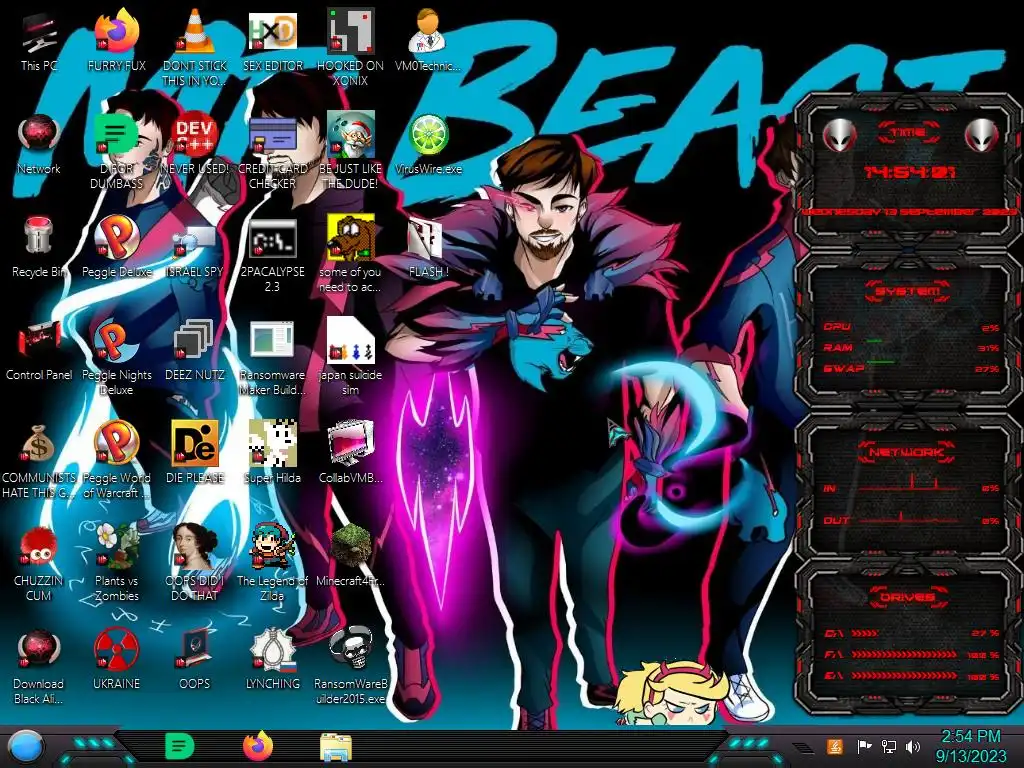This screenshot has height=768, width=1024.
Task: Open the LYNCHING noose icon
Action: (x=272, y=658)
